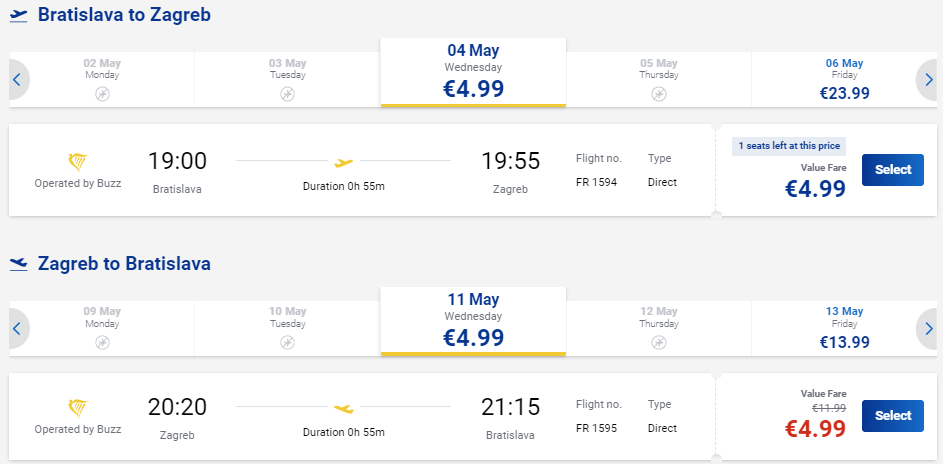Show later return dates with right arrow
Viewport: 943px width, 464px height.
click(929, 328)
